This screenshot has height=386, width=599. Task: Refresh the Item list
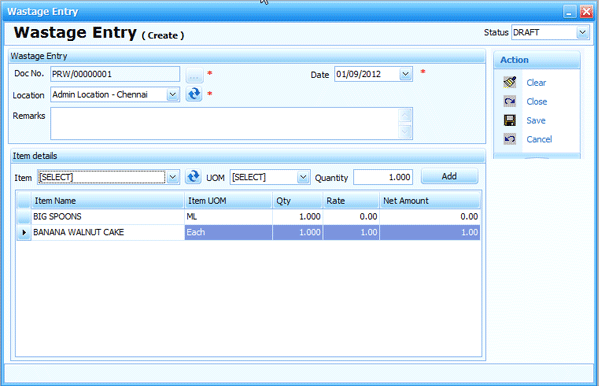click(x=193, y=177)
